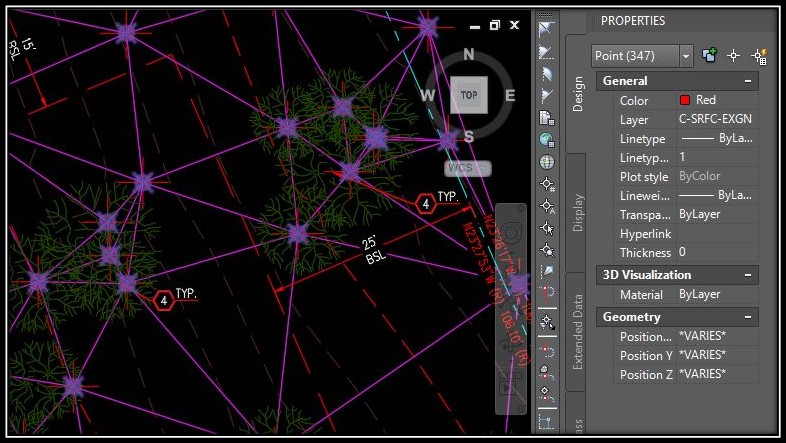786x443 pixels.
Task: Click the Position Y *VARIES* value
Action: pyautogui.click(x=717, y=355)
